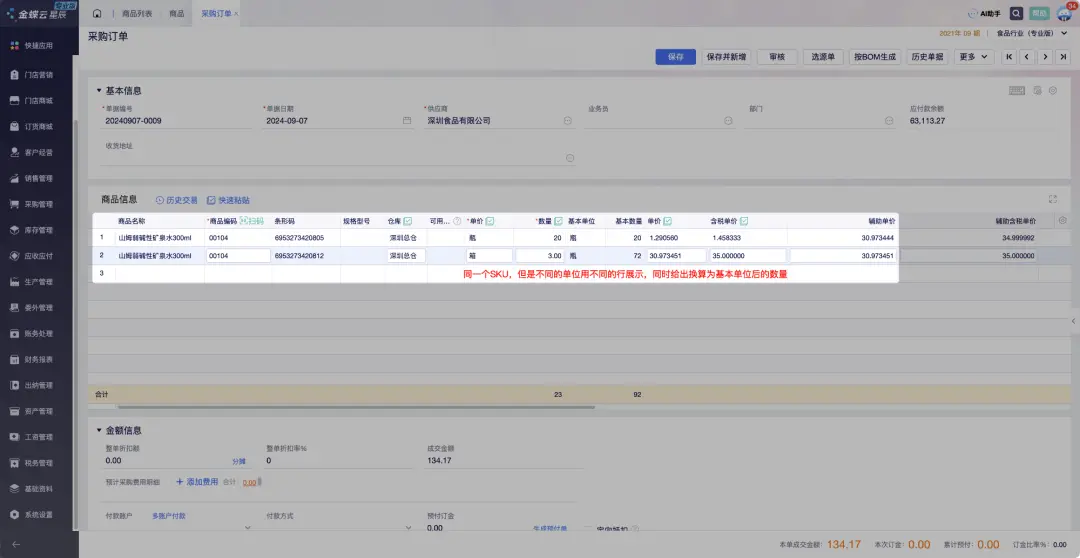Open the calendar picker for 单据日期

407,121
